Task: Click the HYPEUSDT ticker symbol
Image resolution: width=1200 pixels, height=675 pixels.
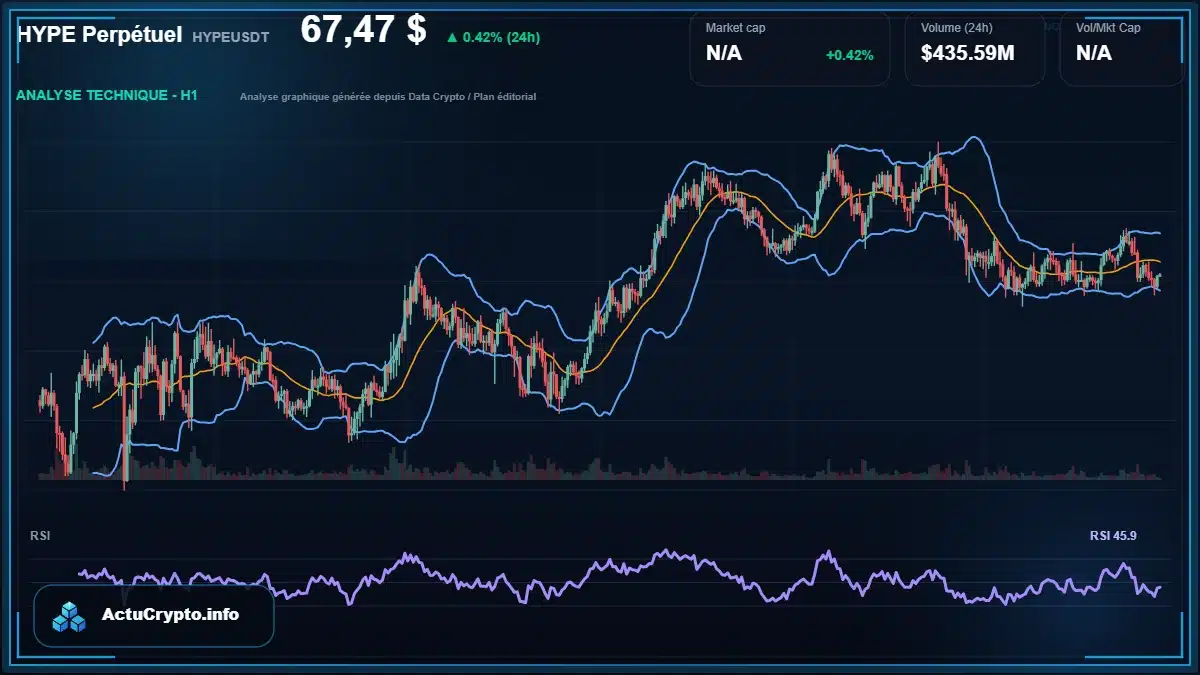Action: tap(232, 37)
